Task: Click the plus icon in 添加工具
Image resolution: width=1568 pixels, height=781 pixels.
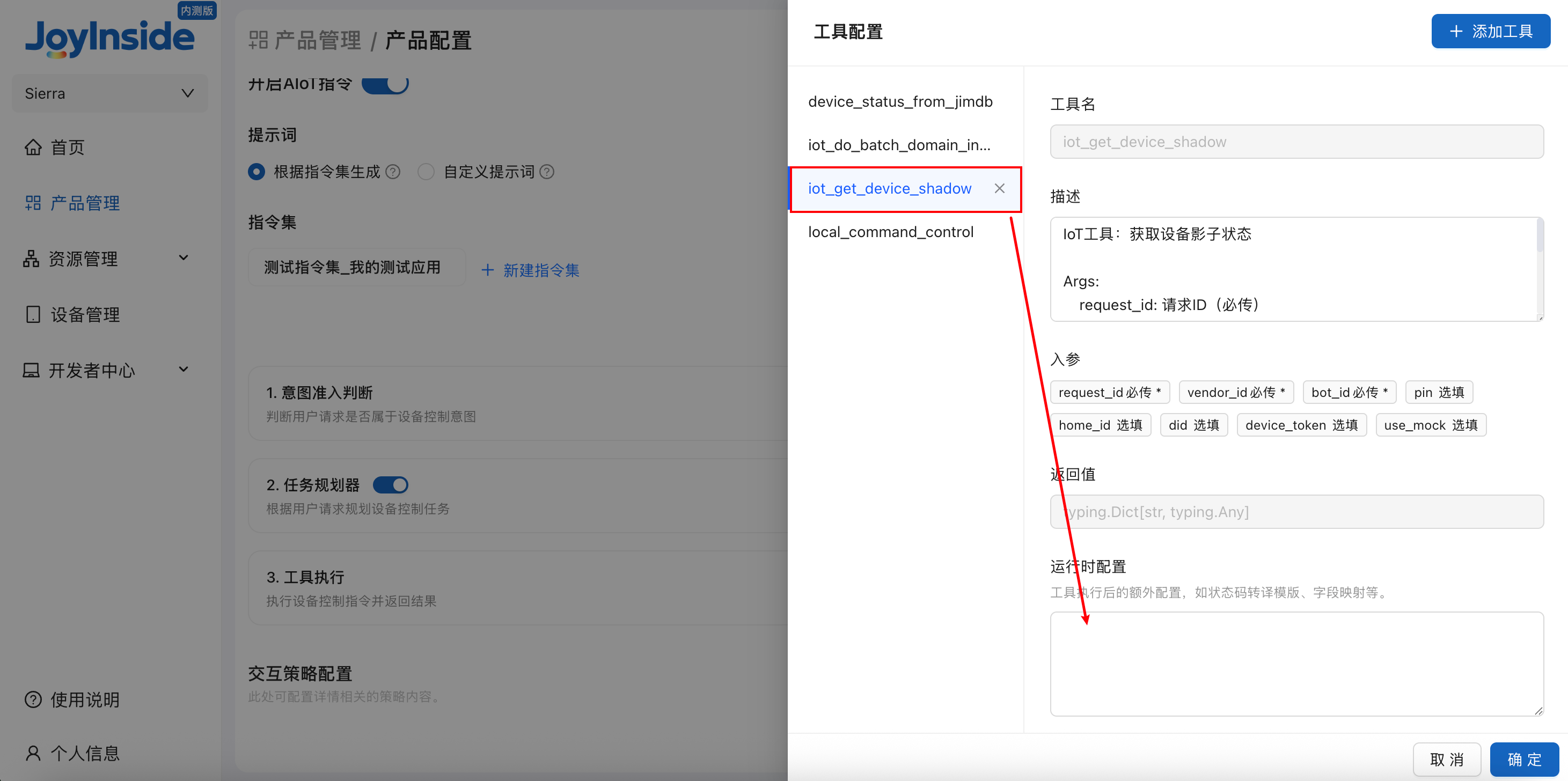Action: point(1456,31)
